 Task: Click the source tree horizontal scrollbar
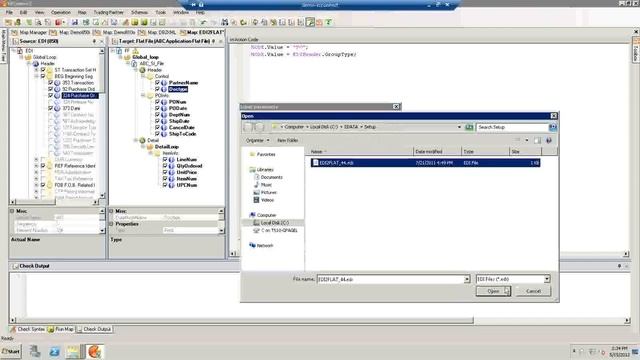(x=54, y=202)
